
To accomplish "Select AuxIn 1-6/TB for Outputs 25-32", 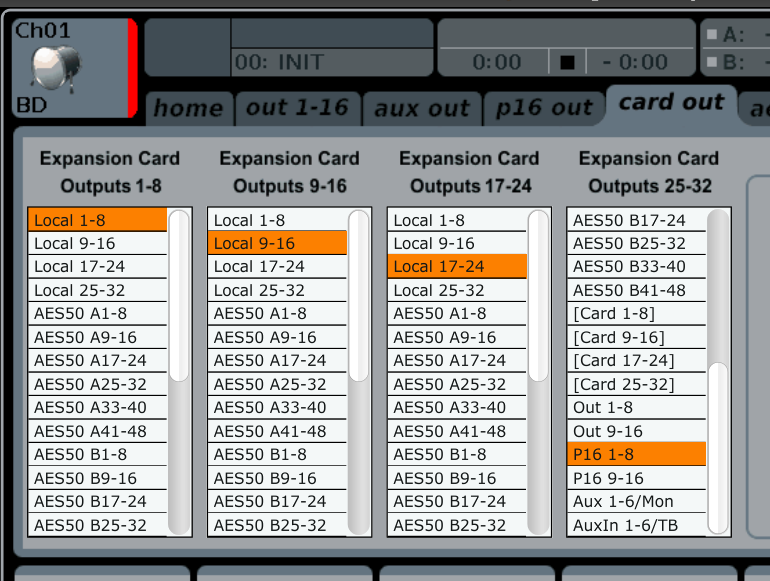I will [x=637, y=526].
